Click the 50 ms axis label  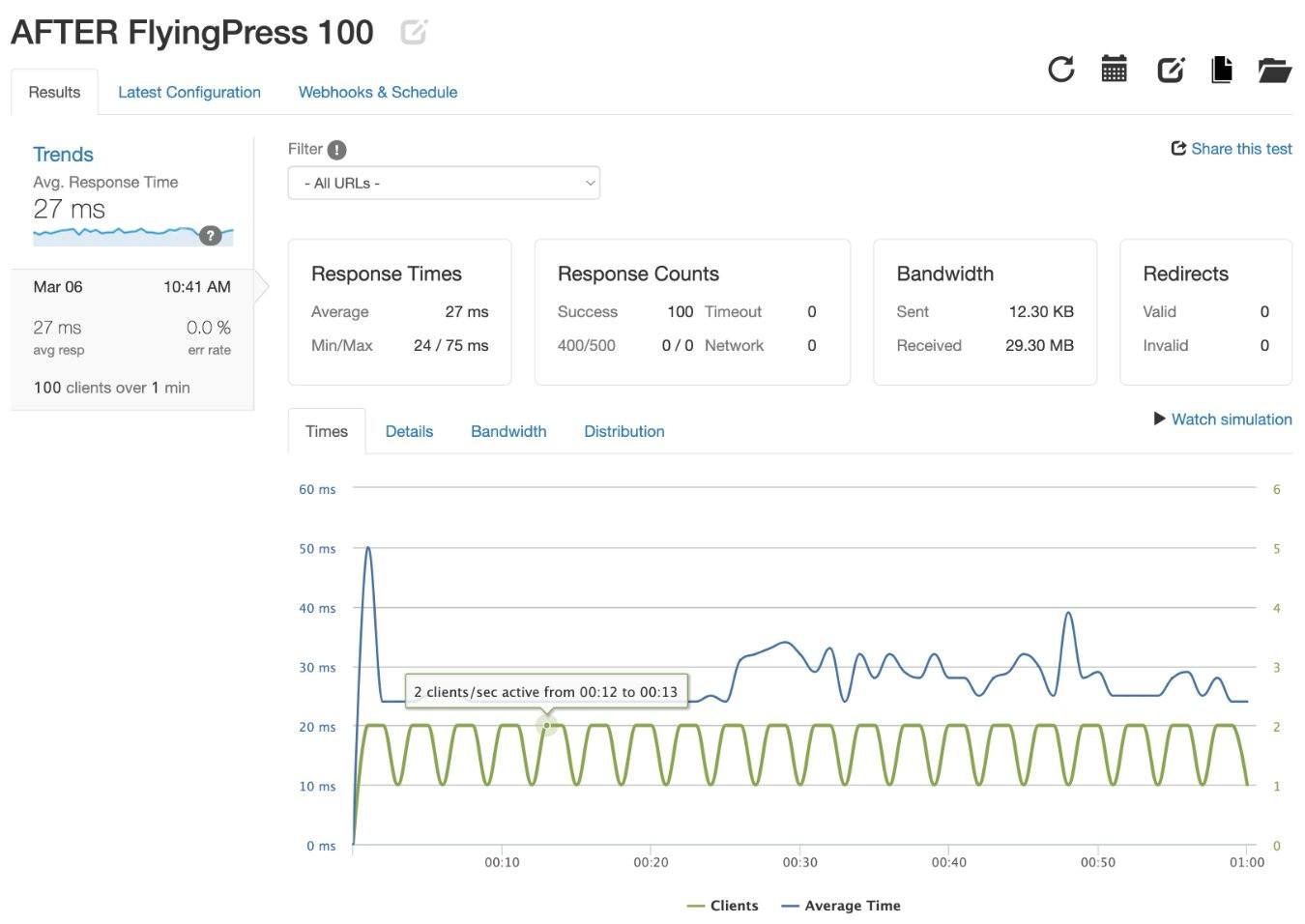(317, 549)
